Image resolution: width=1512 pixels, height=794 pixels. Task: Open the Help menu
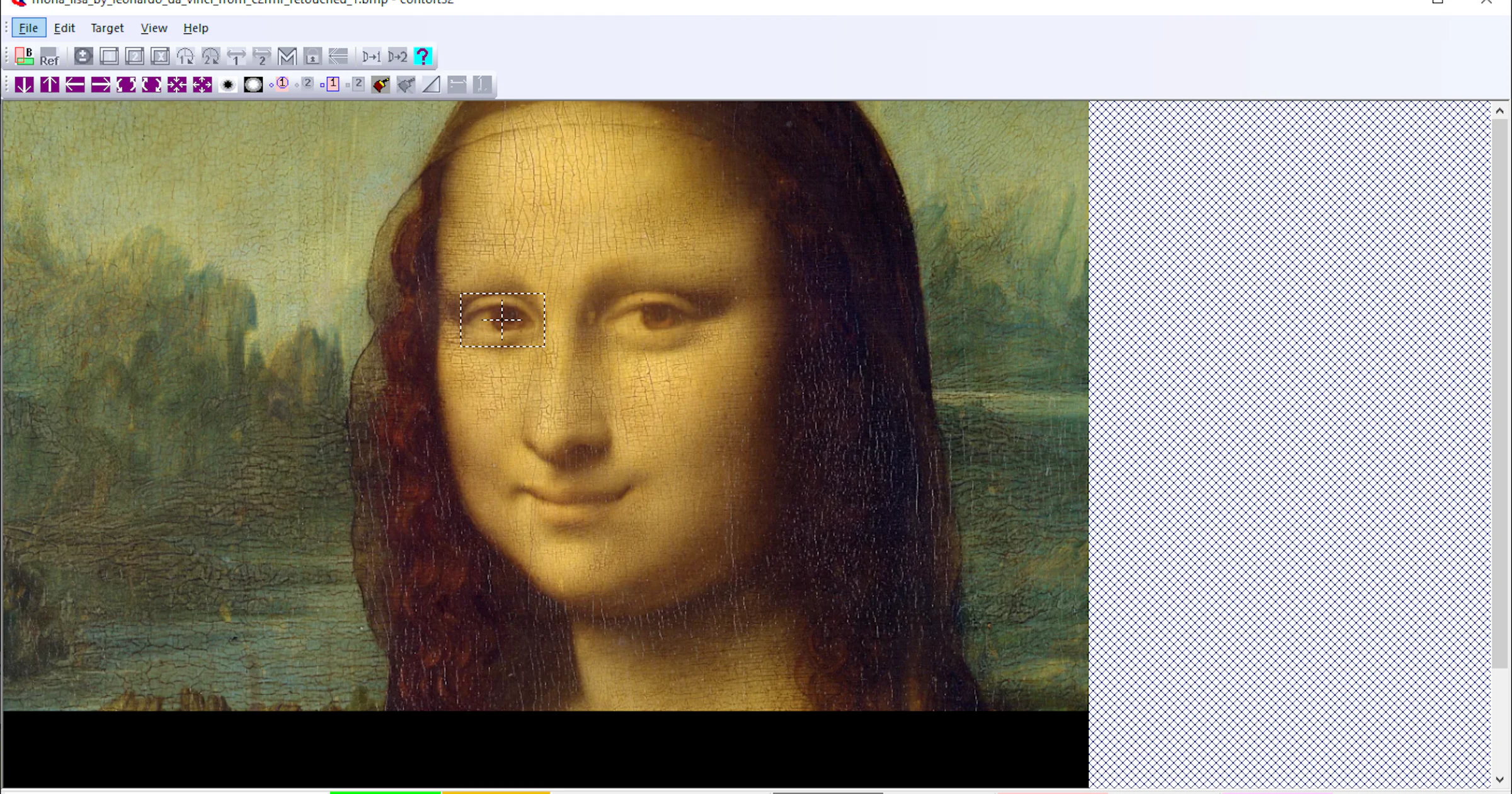coord(195,28)
